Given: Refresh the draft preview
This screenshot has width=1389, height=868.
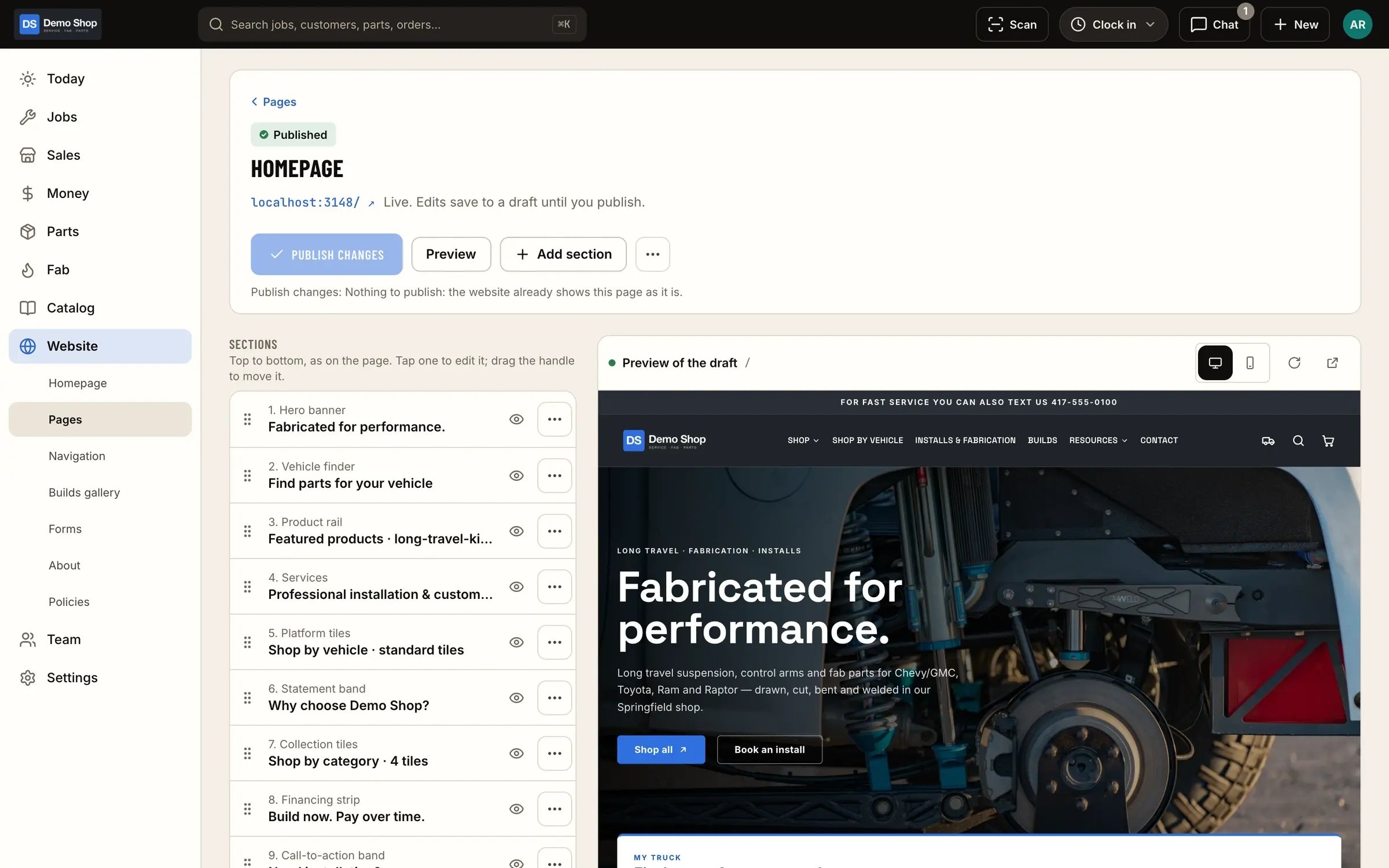Looking at the screenshot, I should (x=1295, y=363).
